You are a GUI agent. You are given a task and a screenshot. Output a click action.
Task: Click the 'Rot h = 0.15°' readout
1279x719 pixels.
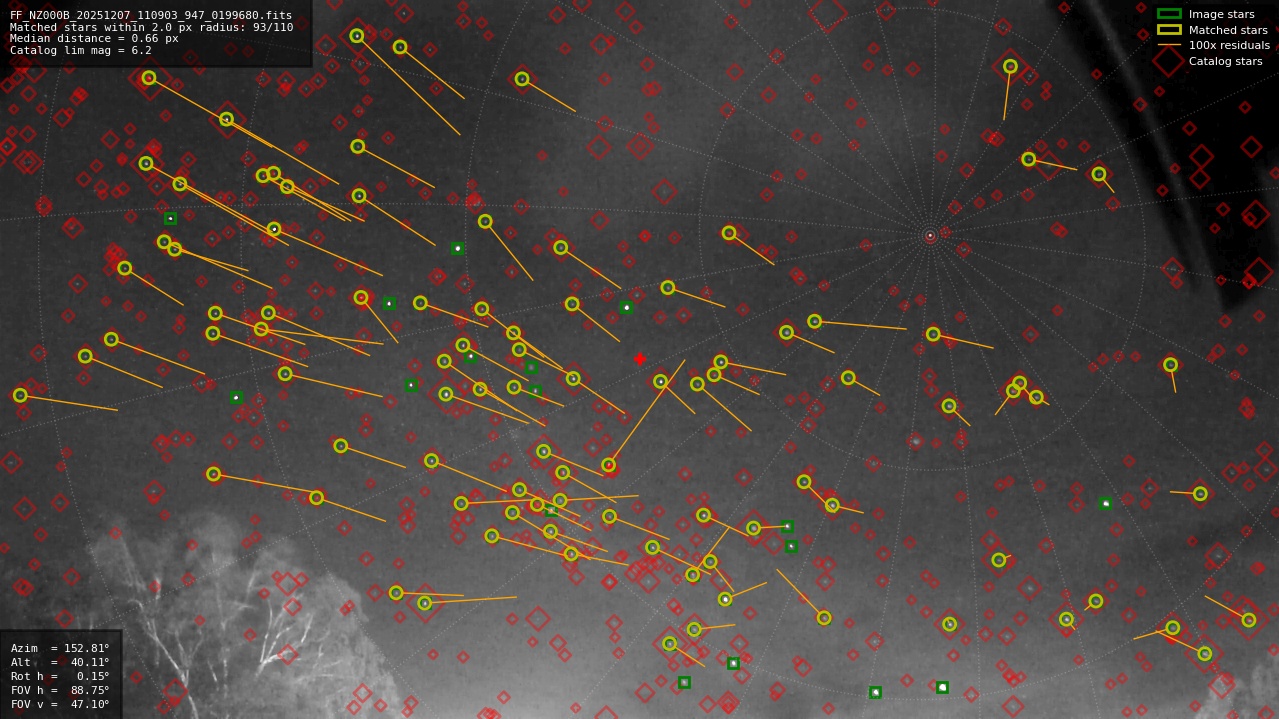(60, 676)
